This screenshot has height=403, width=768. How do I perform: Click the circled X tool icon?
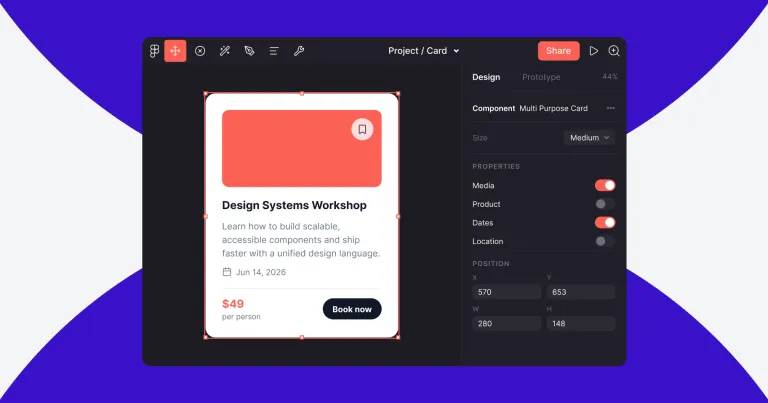200,51
